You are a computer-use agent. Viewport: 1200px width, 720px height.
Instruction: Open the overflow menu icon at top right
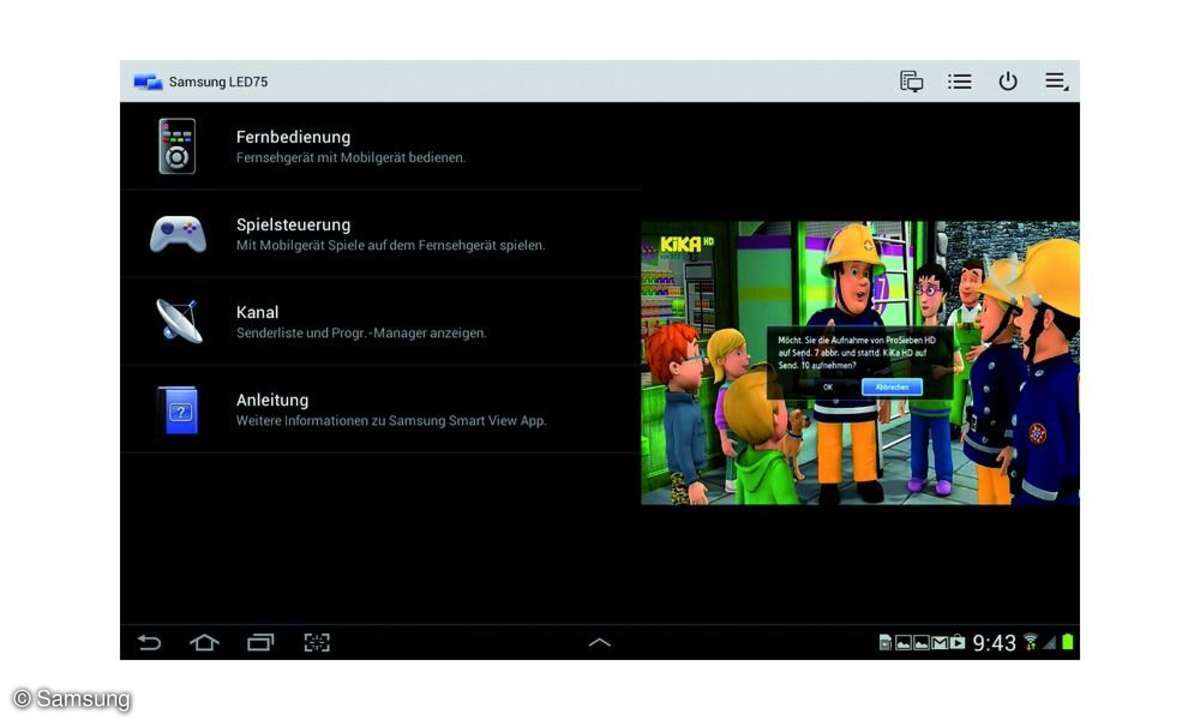(x=1057, y=82)
